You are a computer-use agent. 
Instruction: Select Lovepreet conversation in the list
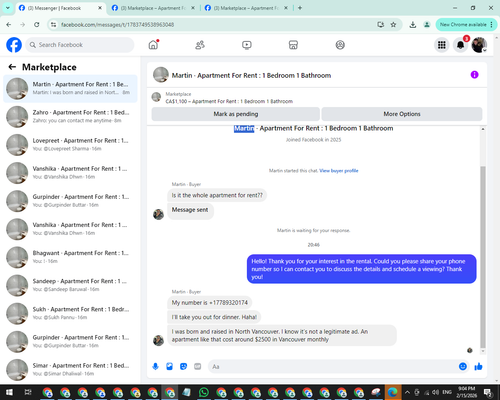pyautogui.click(x=70, y=145)
